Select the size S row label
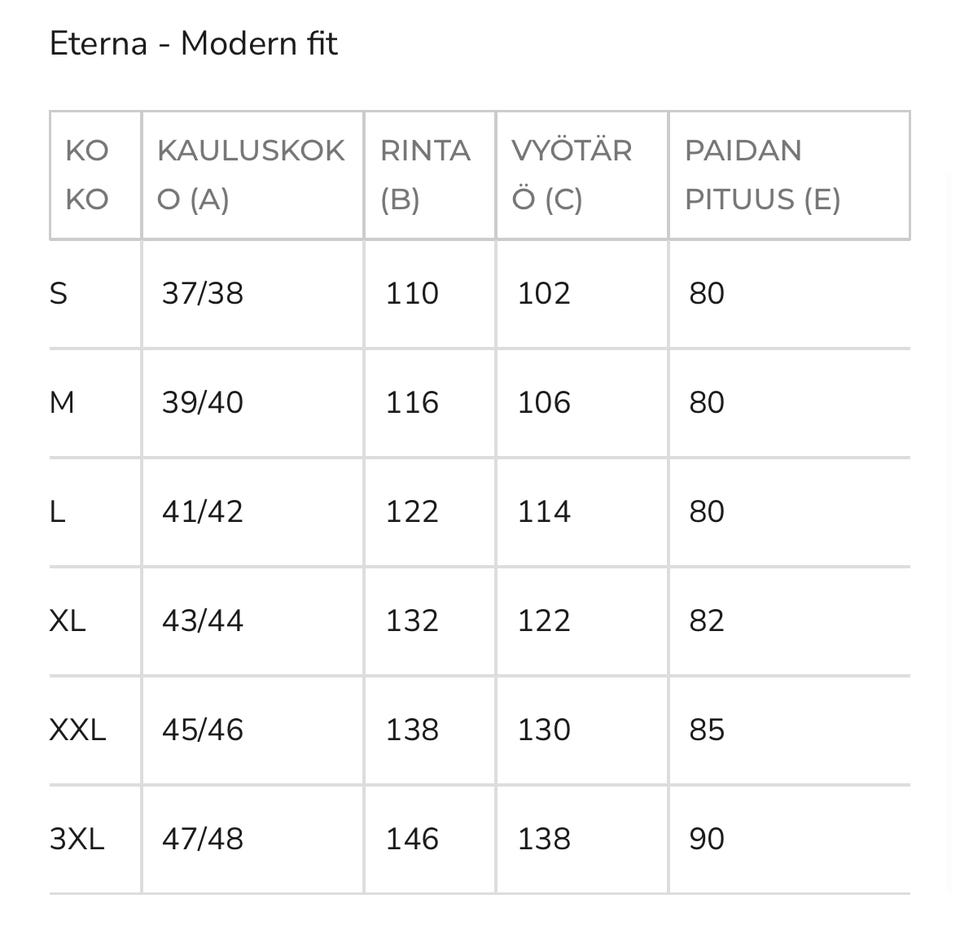The image size is (960, 925). (x=59, y=294)
